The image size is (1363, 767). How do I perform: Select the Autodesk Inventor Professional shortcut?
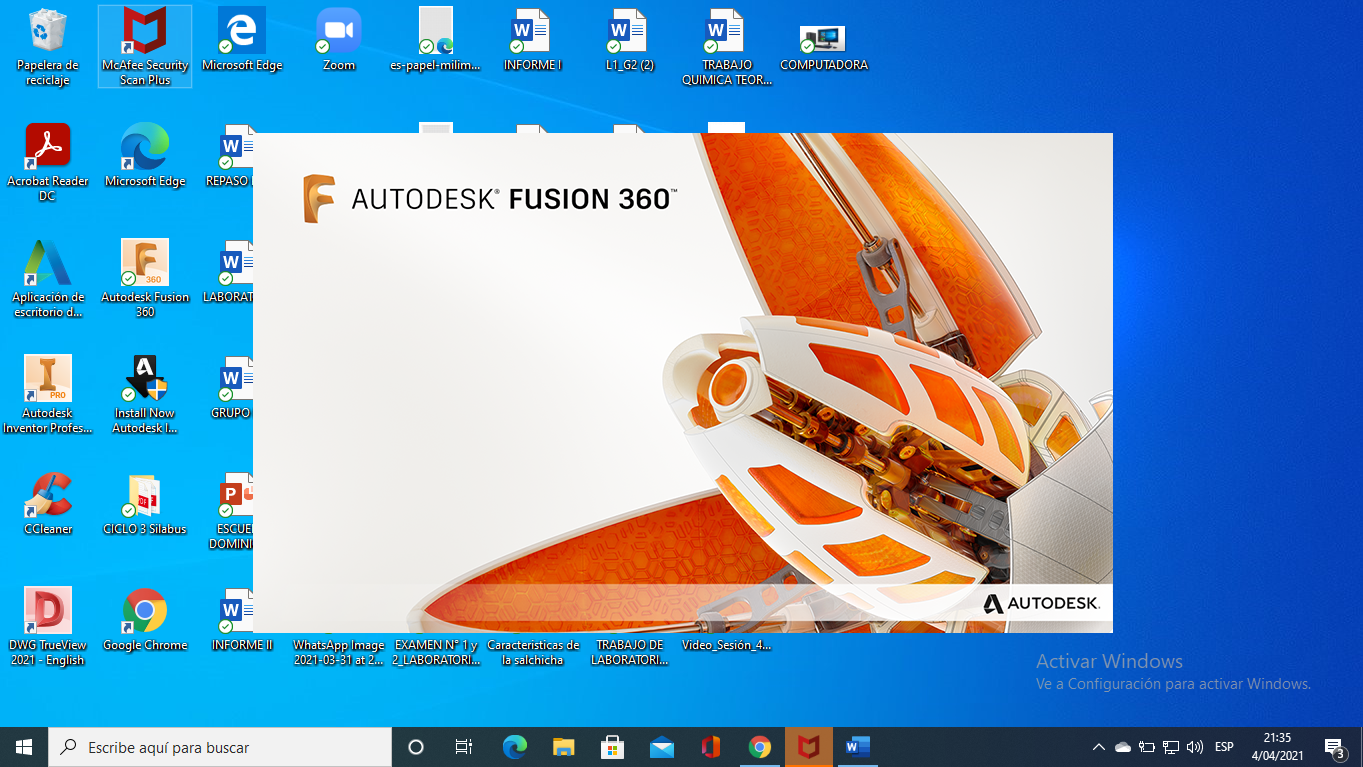[x=48, y=395]
